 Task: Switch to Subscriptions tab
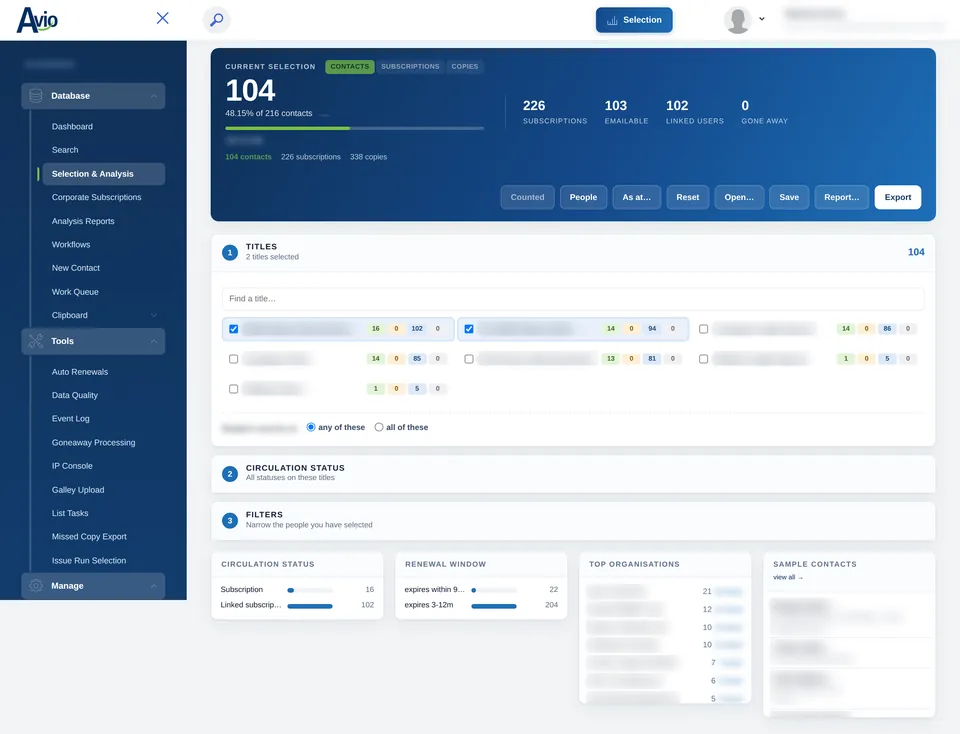(410, 66)
